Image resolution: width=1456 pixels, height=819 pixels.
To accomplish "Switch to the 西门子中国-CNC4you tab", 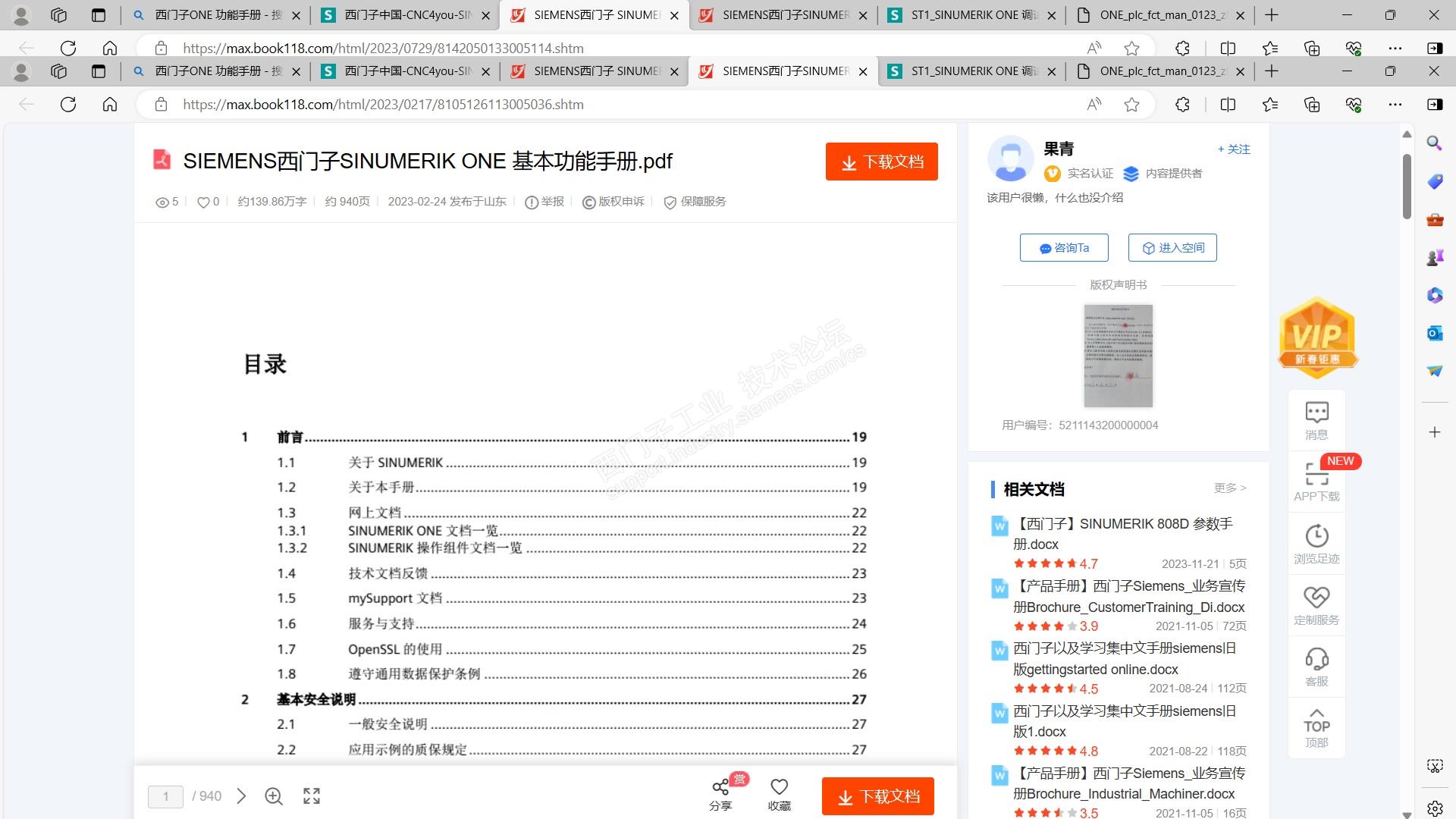I will point(407,71).
